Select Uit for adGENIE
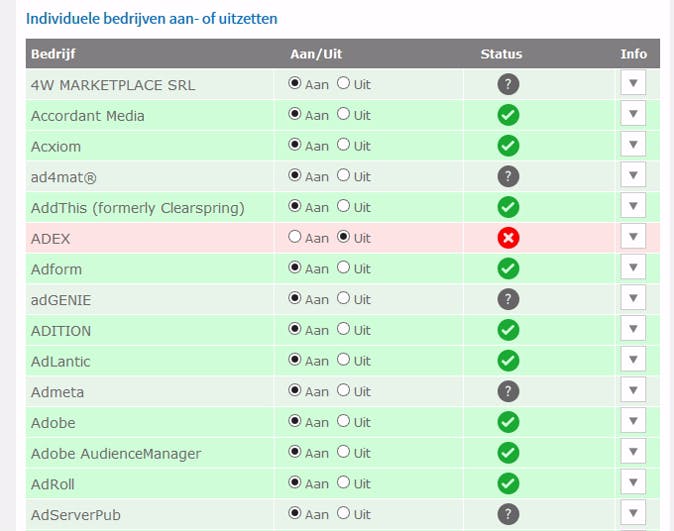The height and width of the screenshot is (531, 674). tap(343, 298)
